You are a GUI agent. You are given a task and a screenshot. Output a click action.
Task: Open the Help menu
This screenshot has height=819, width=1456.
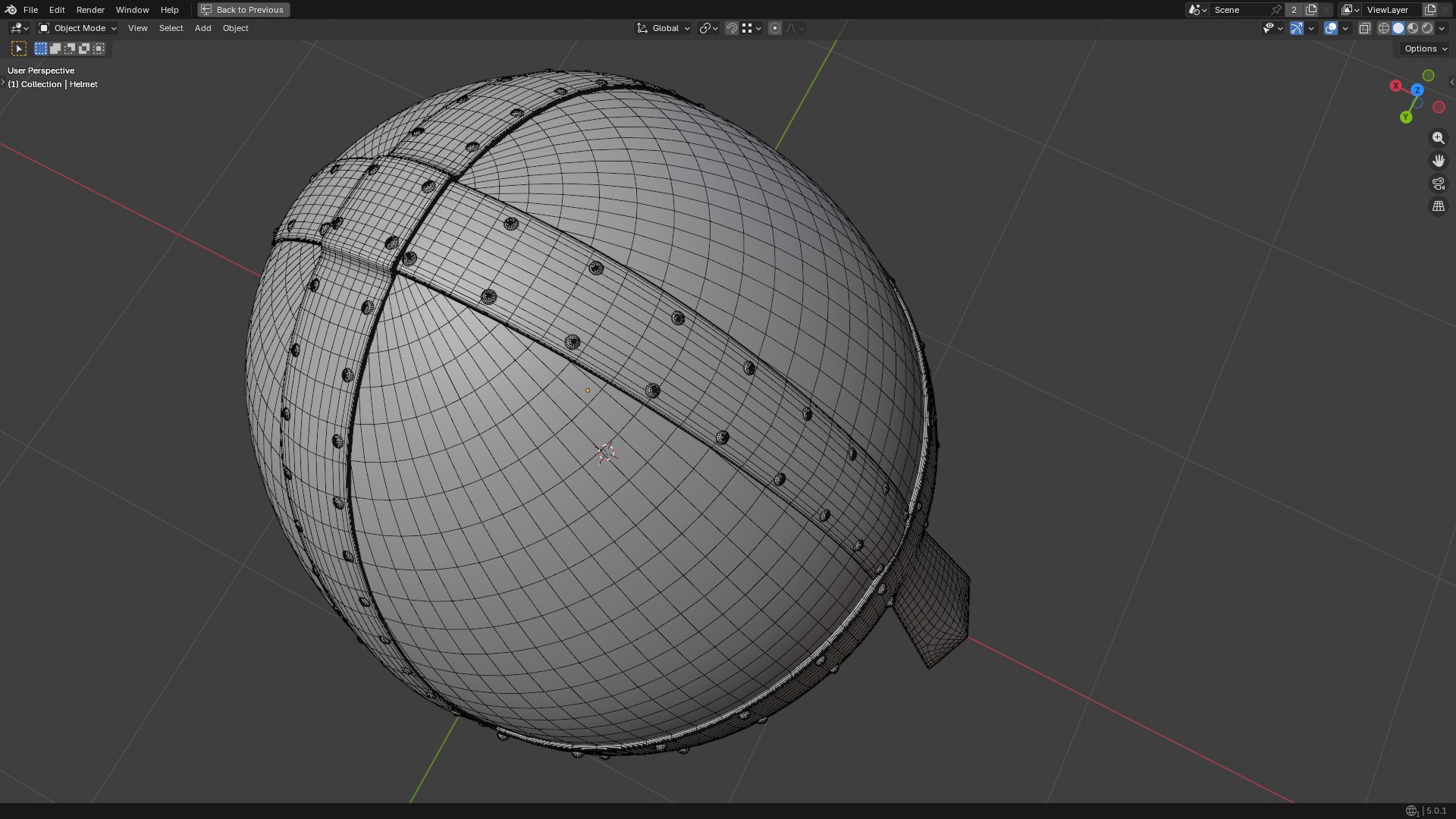click(169, 10)
